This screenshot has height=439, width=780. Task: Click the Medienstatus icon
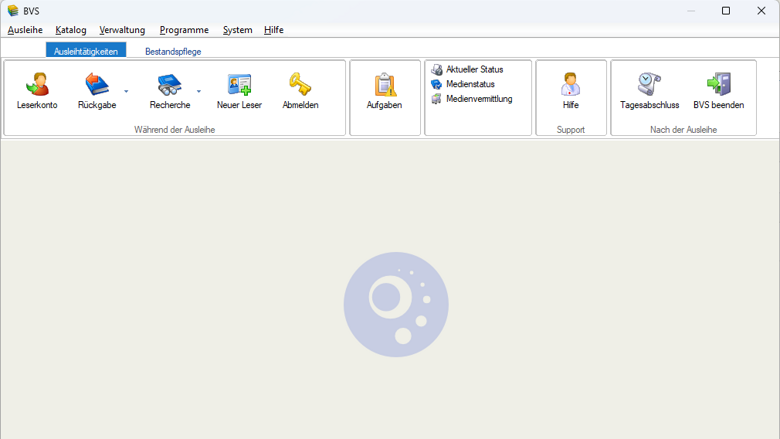(436, 85)
